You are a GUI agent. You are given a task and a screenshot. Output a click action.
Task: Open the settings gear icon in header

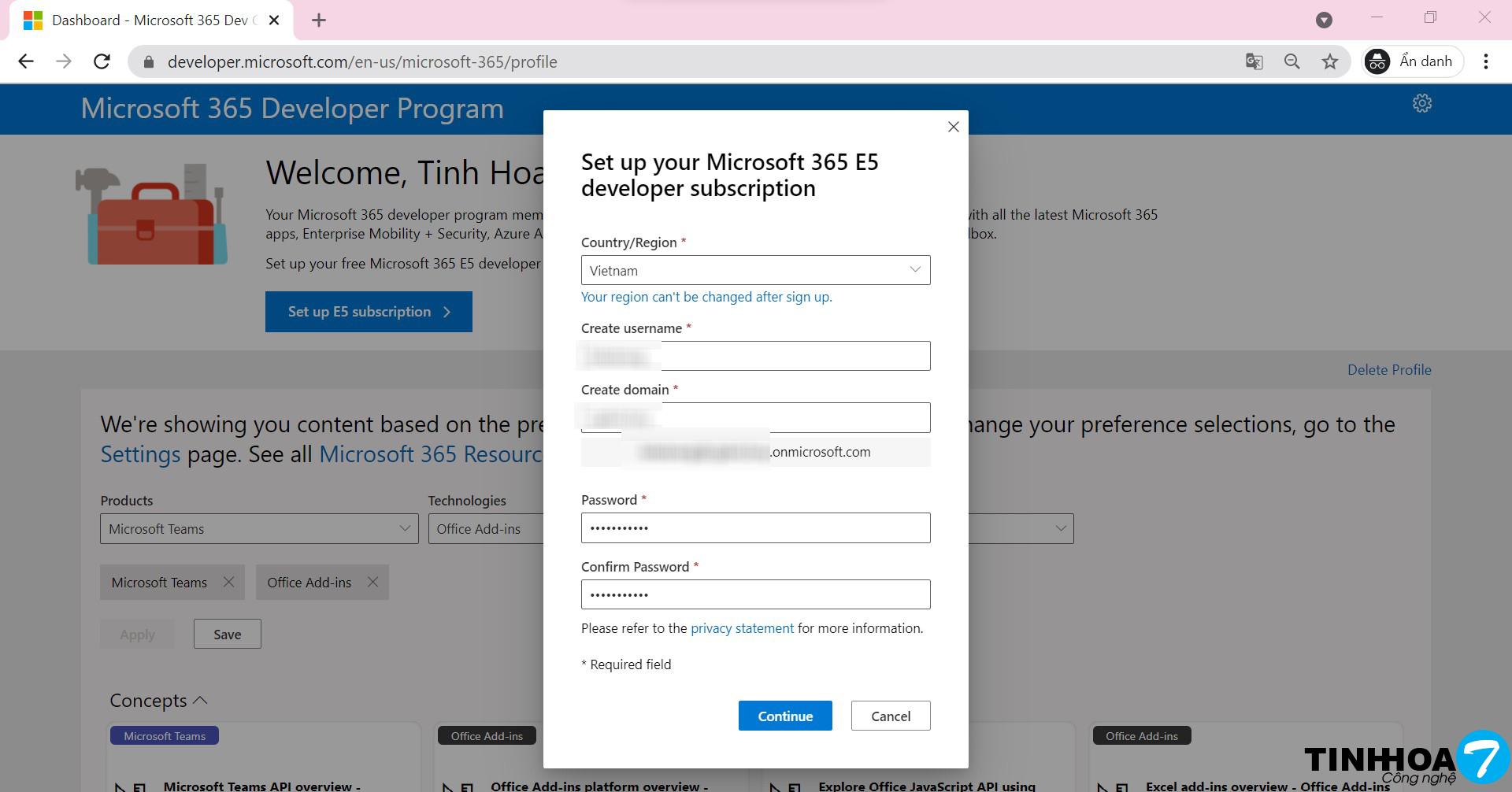[x=1421, y=103]
